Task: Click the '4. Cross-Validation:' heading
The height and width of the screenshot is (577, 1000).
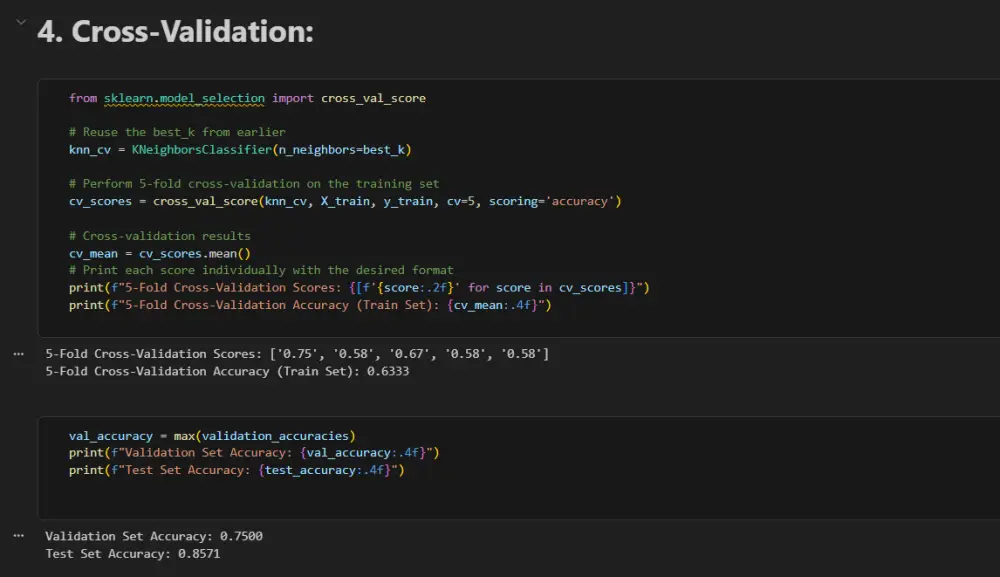Action: (x=175, y=31)
